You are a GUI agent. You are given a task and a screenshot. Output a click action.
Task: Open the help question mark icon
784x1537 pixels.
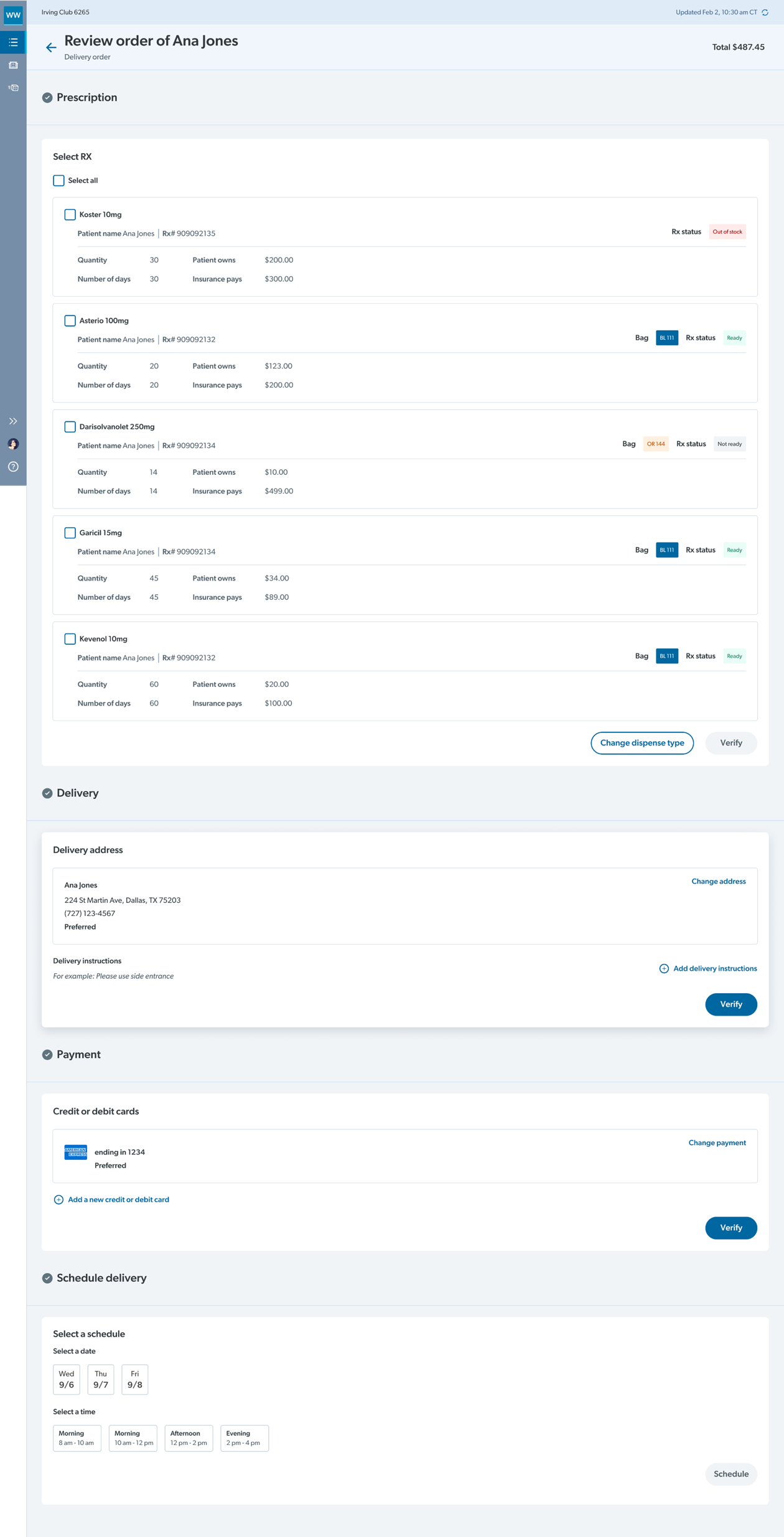pyautogui.click(x=13, y=467)
